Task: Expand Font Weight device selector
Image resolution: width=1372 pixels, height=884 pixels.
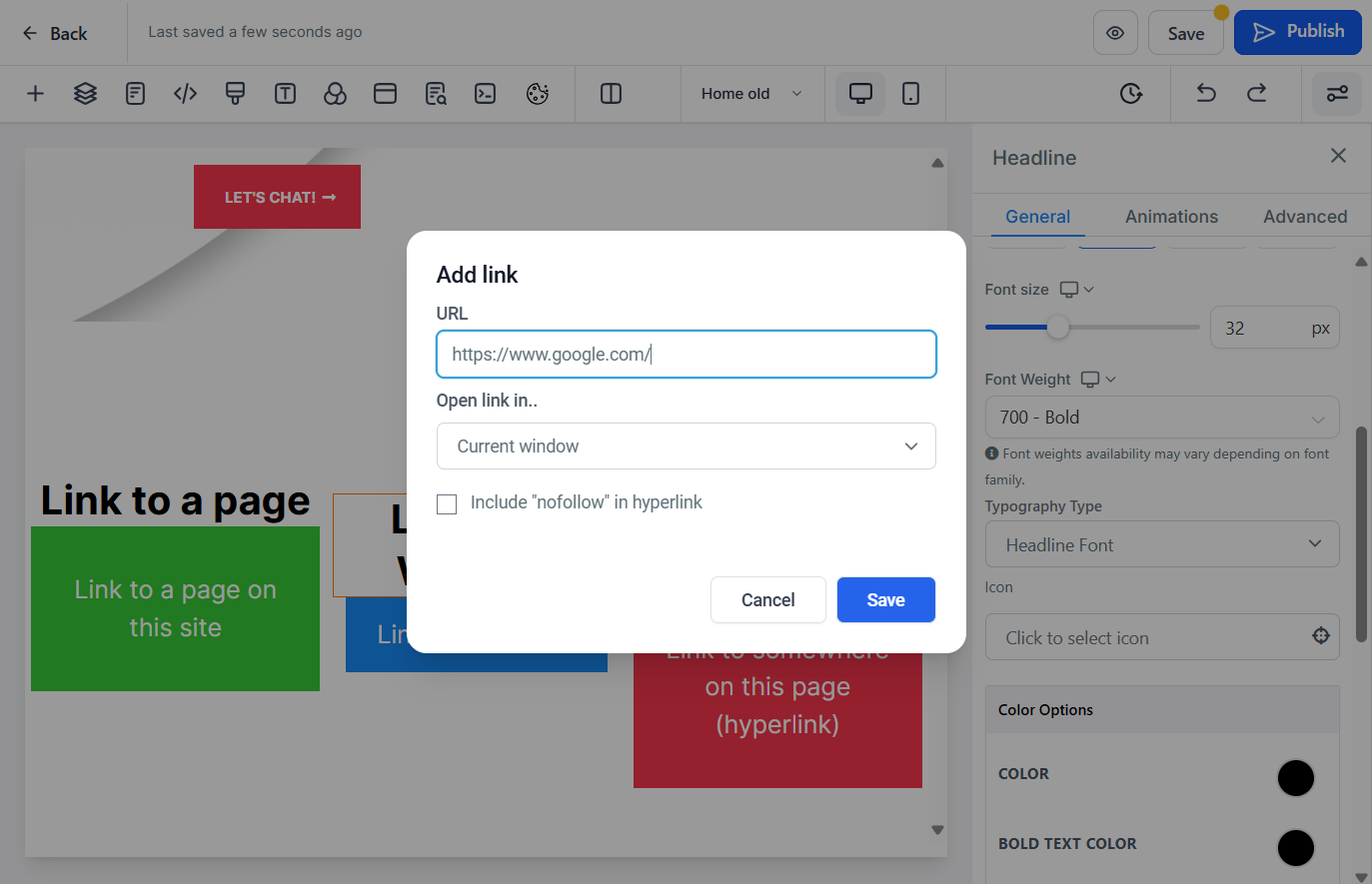Action: (1099, 380)
